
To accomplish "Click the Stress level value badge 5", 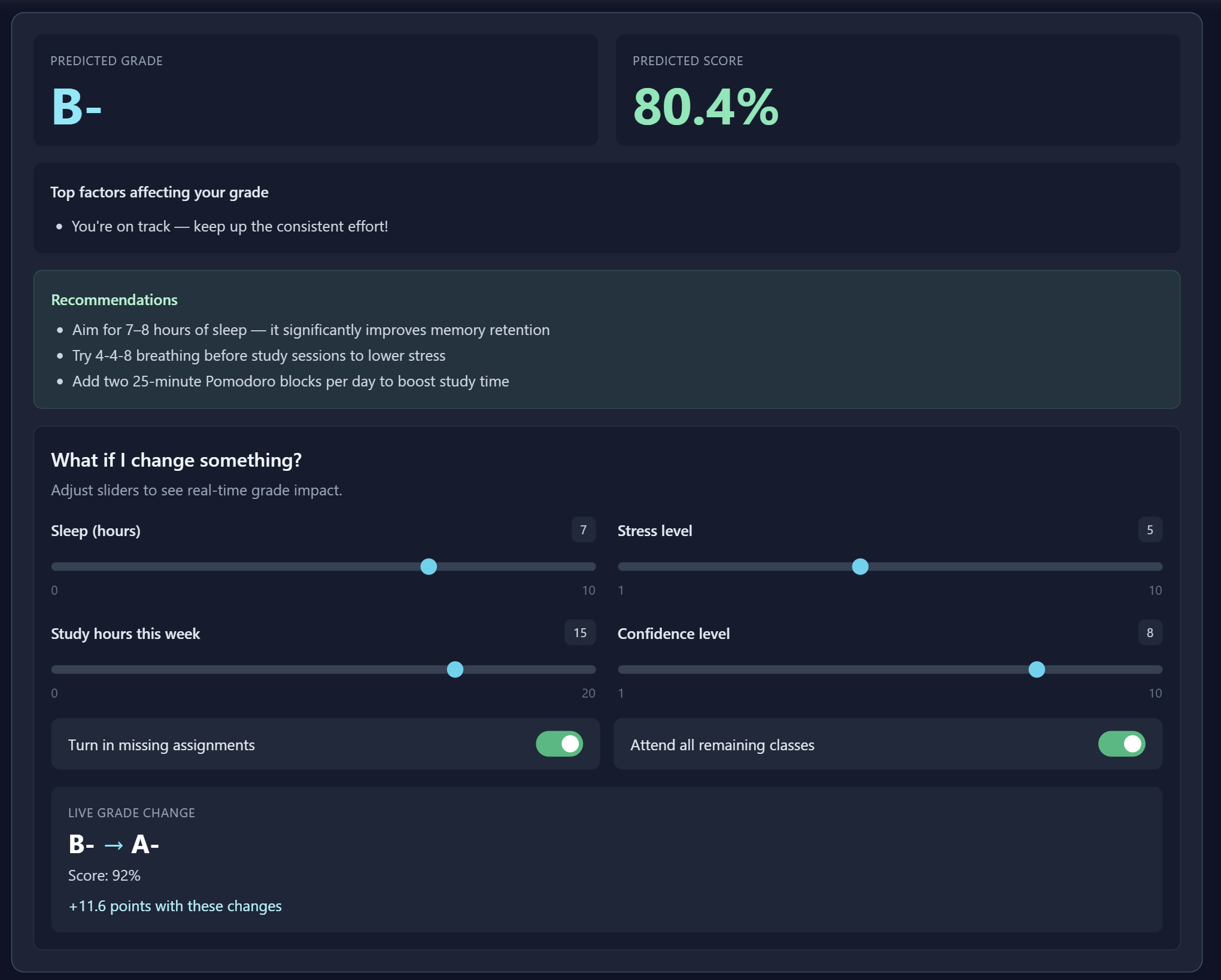I will pos(1150,530).
